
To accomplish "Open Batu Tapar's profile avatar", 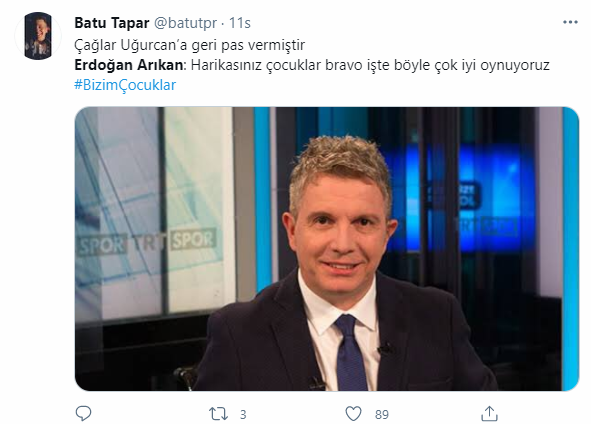I will (x=38, y=36).
